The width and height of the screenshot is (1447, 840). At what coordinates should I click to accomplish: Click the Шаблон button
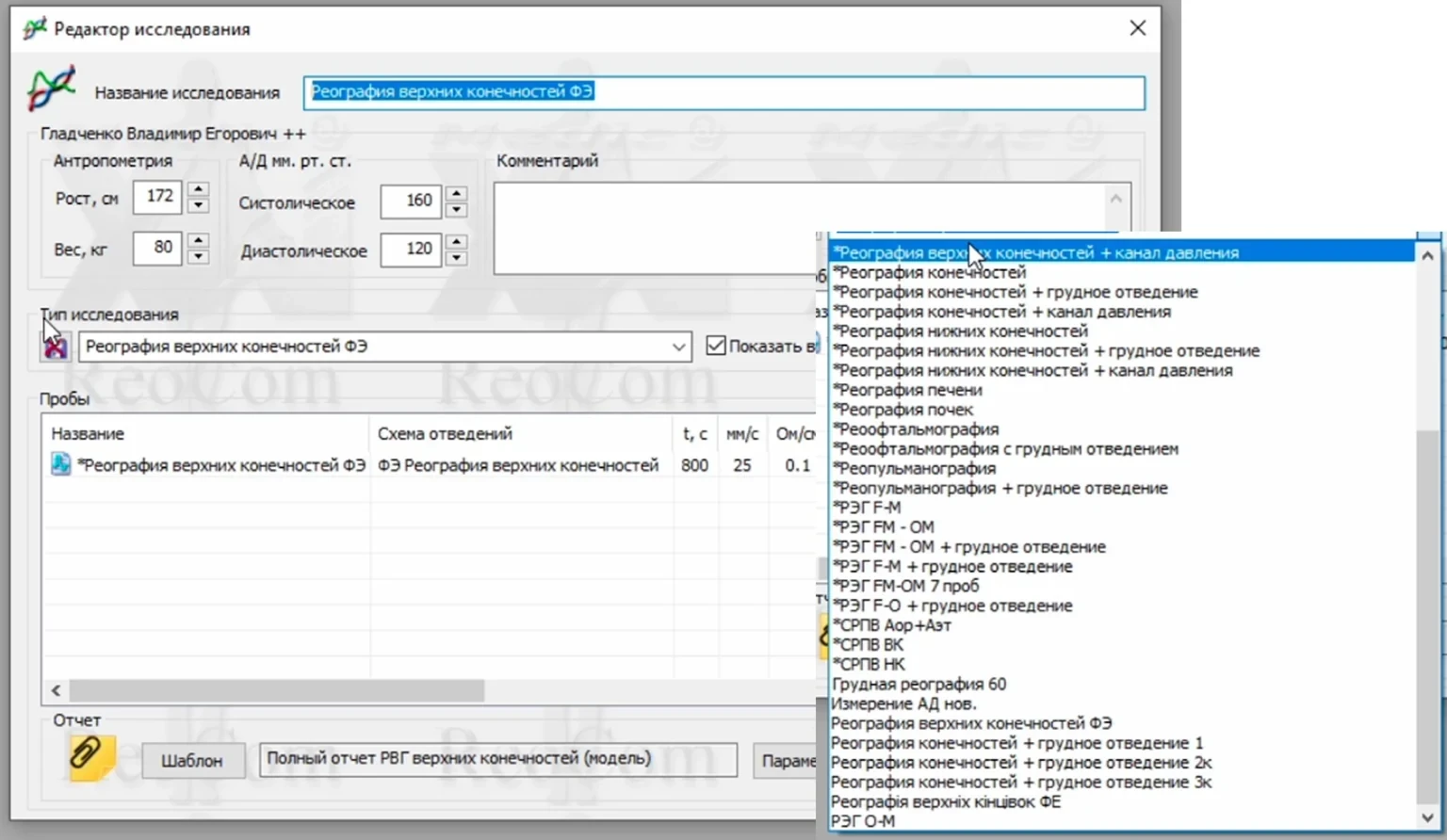click(x=192, y=761)
